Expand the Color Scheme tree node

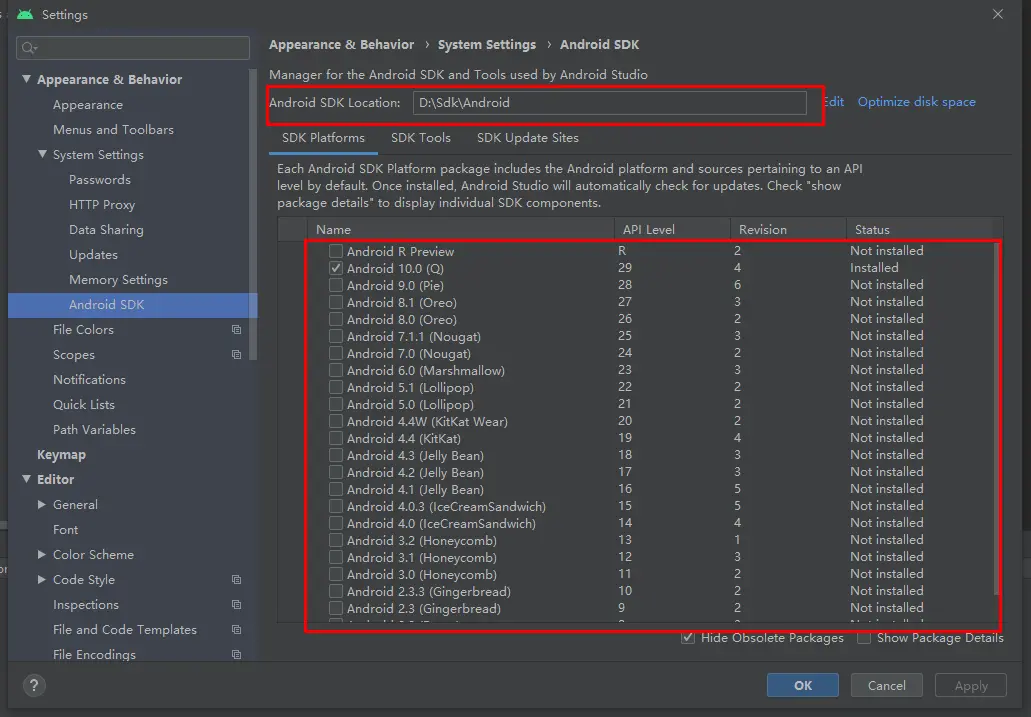point(42,555)
